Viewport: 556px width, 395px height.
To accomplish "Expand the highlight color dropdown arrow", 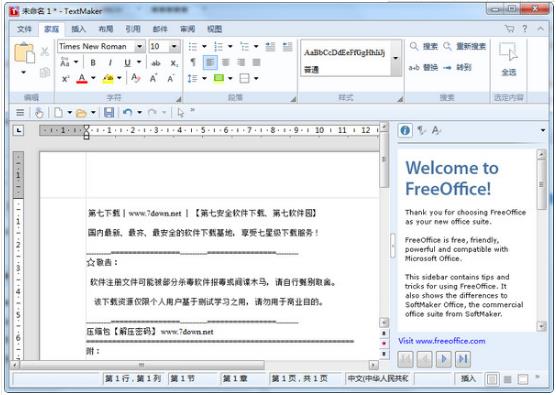I will 119,78.
